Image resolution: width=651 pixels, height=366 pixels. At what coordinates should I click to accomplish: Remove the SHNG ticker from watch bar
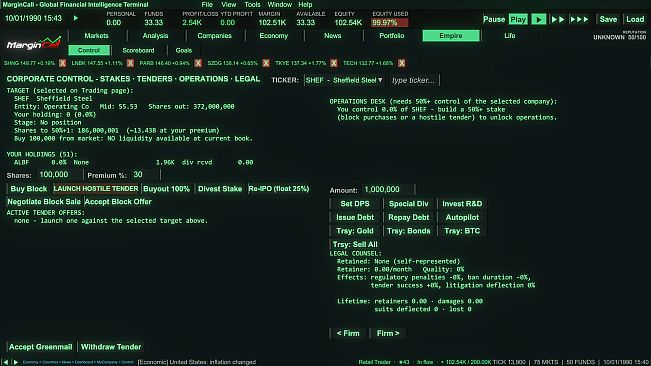point(62,63)
